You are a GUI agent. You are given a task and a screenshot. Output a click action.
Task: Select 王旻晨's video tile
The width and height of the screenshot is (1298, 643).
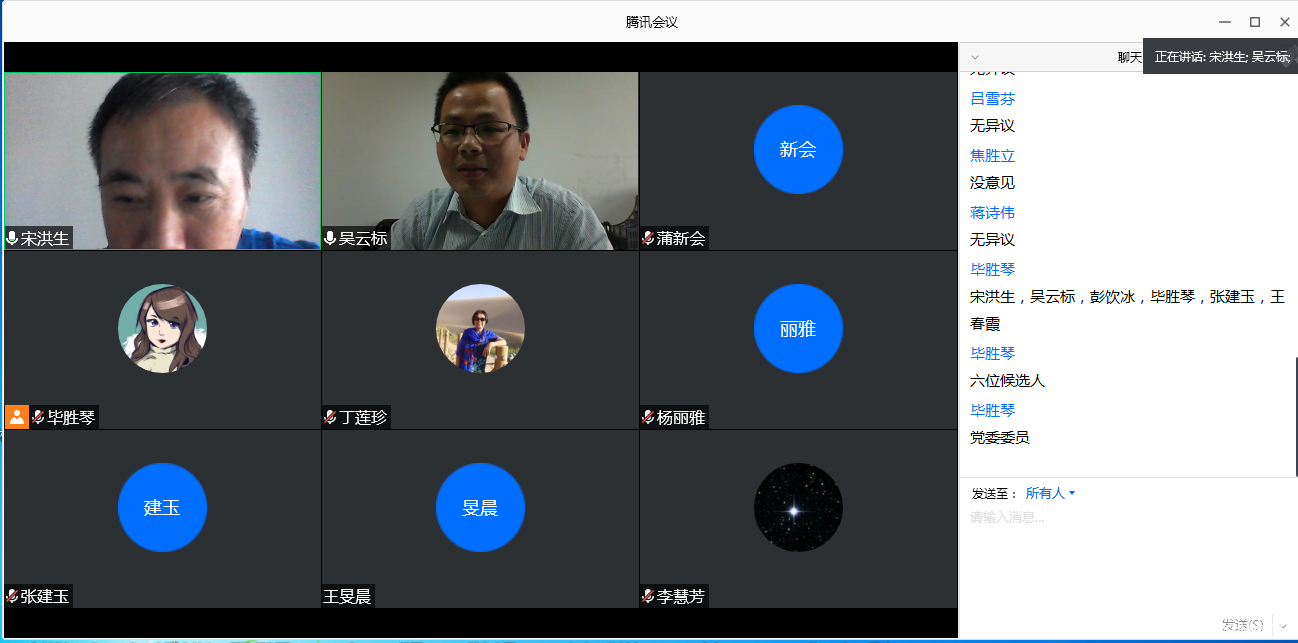[x=480, y=507]
